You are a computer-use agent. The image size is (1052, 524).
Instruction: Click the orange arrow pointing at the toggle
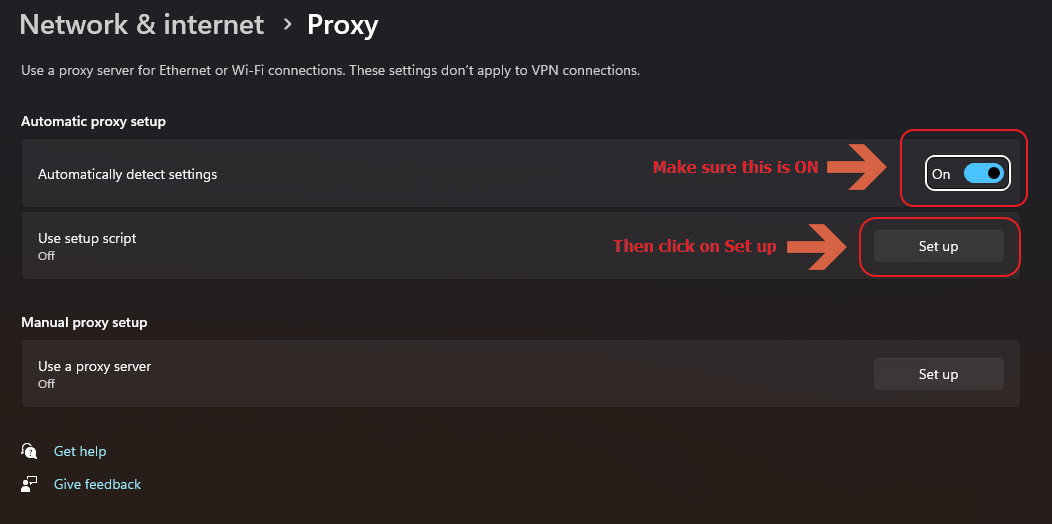(x=857, y=167)
